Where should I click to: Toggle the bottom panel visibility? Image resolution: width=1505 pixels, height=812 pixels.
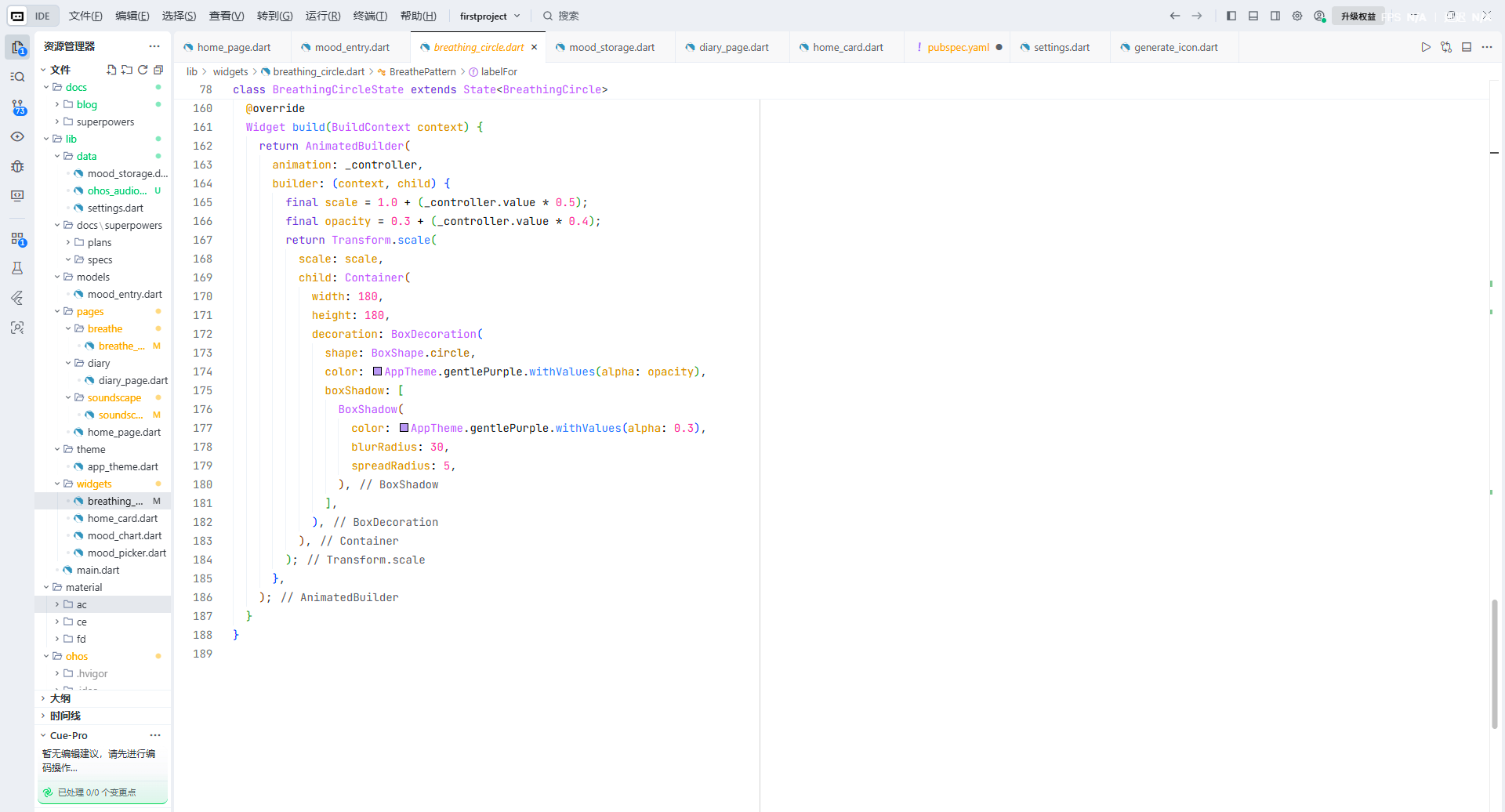(x=1253, y=16)
